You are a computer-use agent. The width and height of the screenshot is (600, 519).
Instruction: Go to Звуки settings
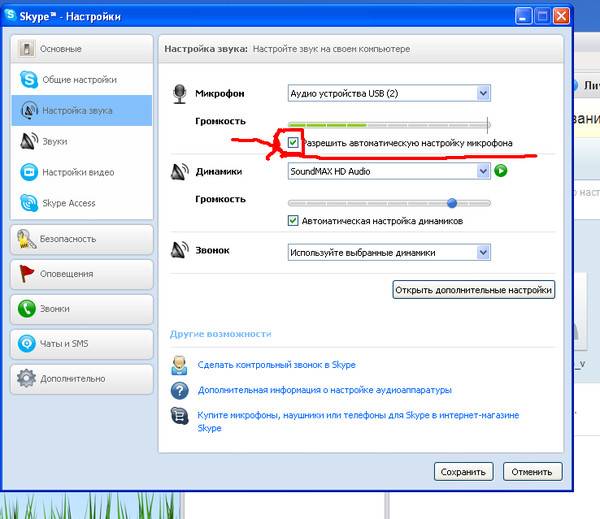tap(82, 141)
